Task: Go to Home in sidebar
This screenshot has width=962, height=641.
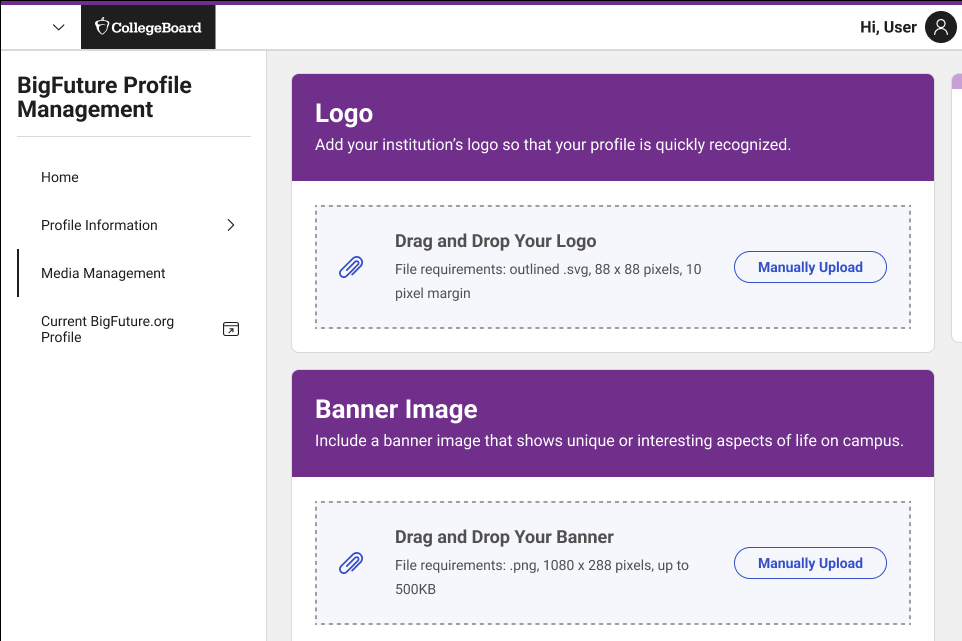Action: point(60,177)
